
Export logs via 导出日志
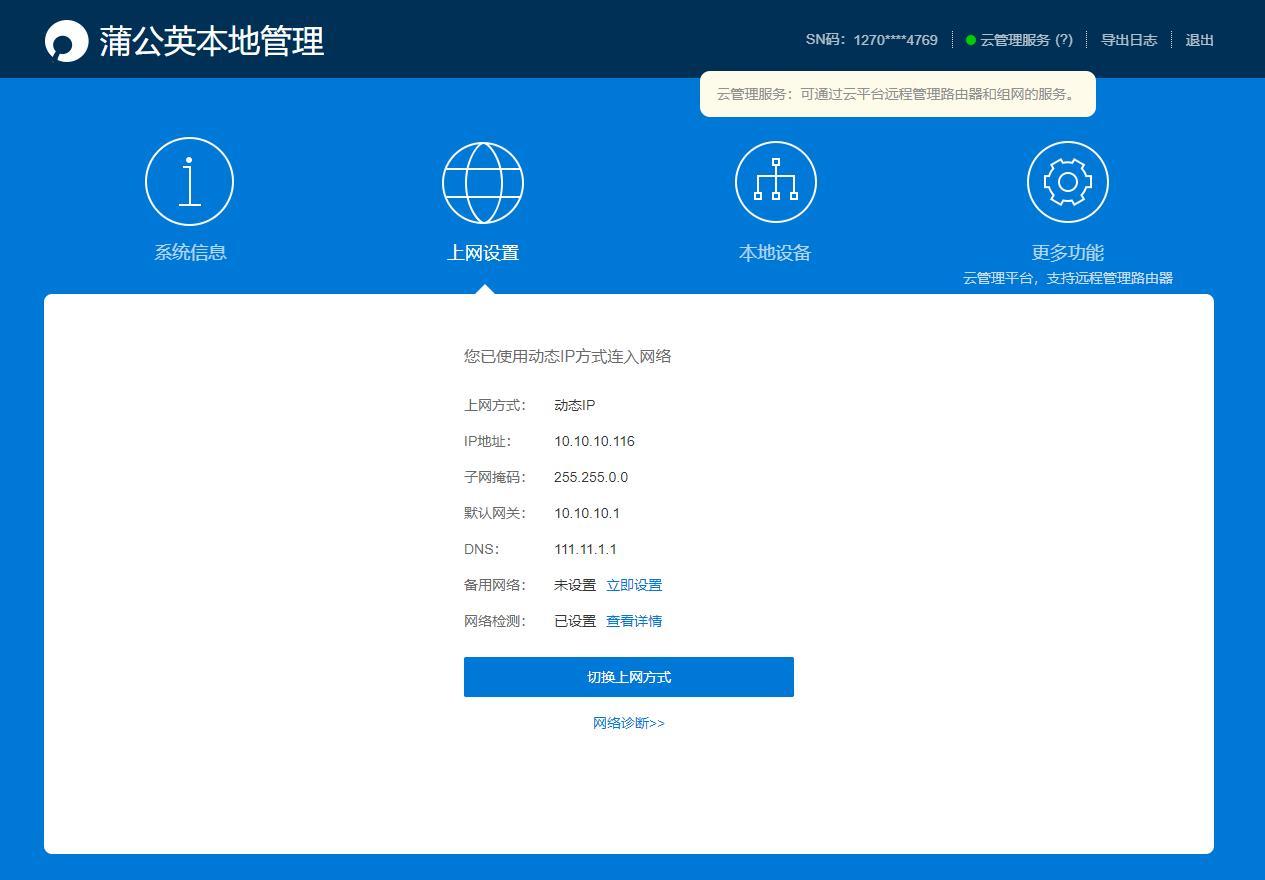1129,40
